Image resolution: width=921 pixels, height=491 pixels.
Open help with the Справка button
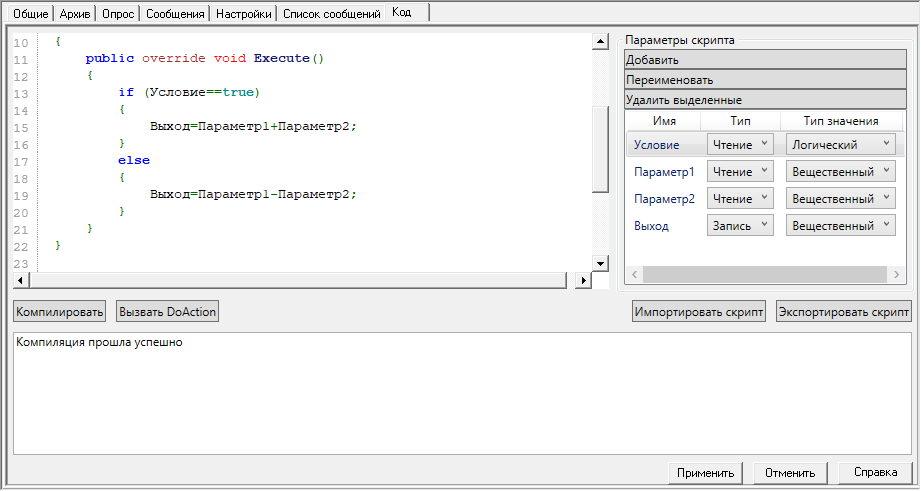coord(875,472)
